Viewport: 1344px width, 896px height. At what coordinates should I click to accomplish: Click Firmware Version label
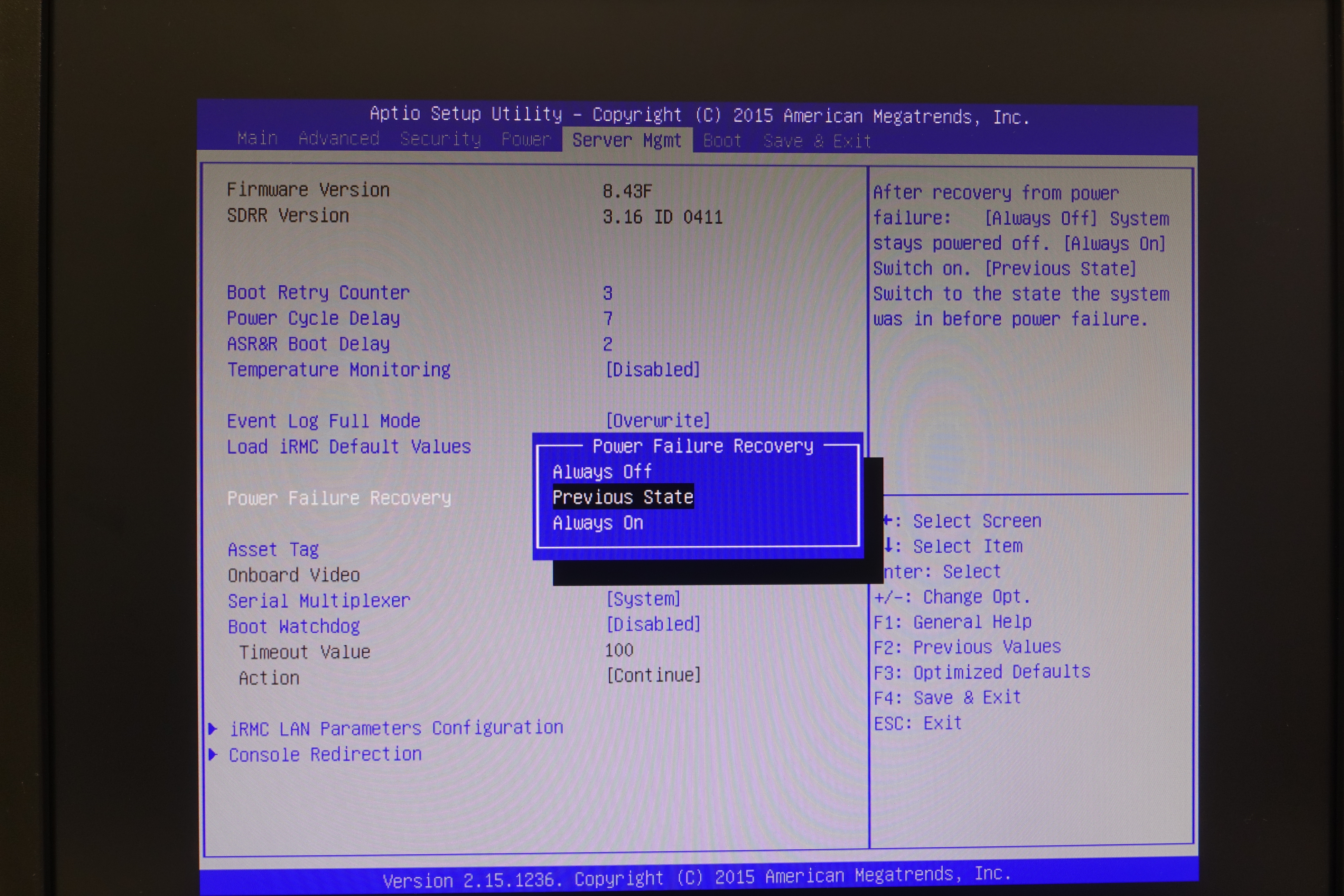[x=308, y=190]
